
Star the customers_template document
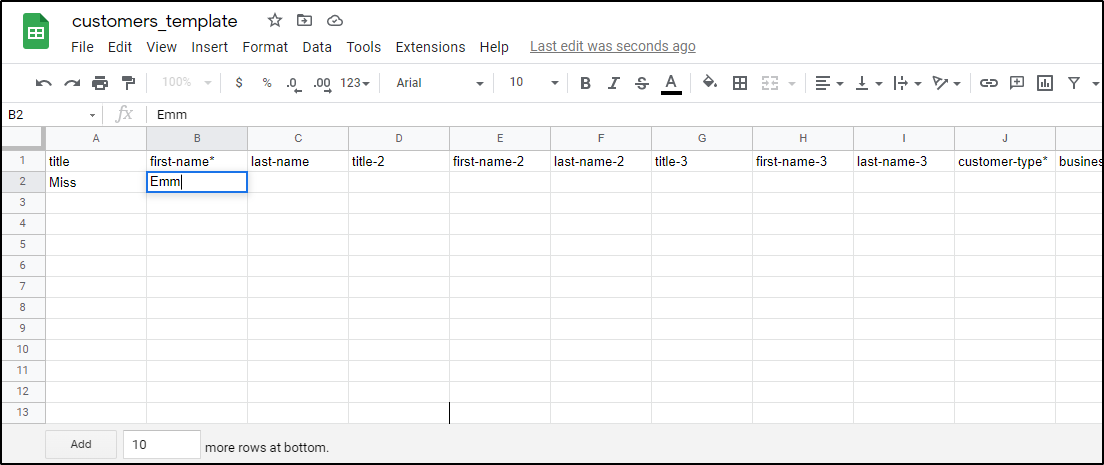(275, 20)
